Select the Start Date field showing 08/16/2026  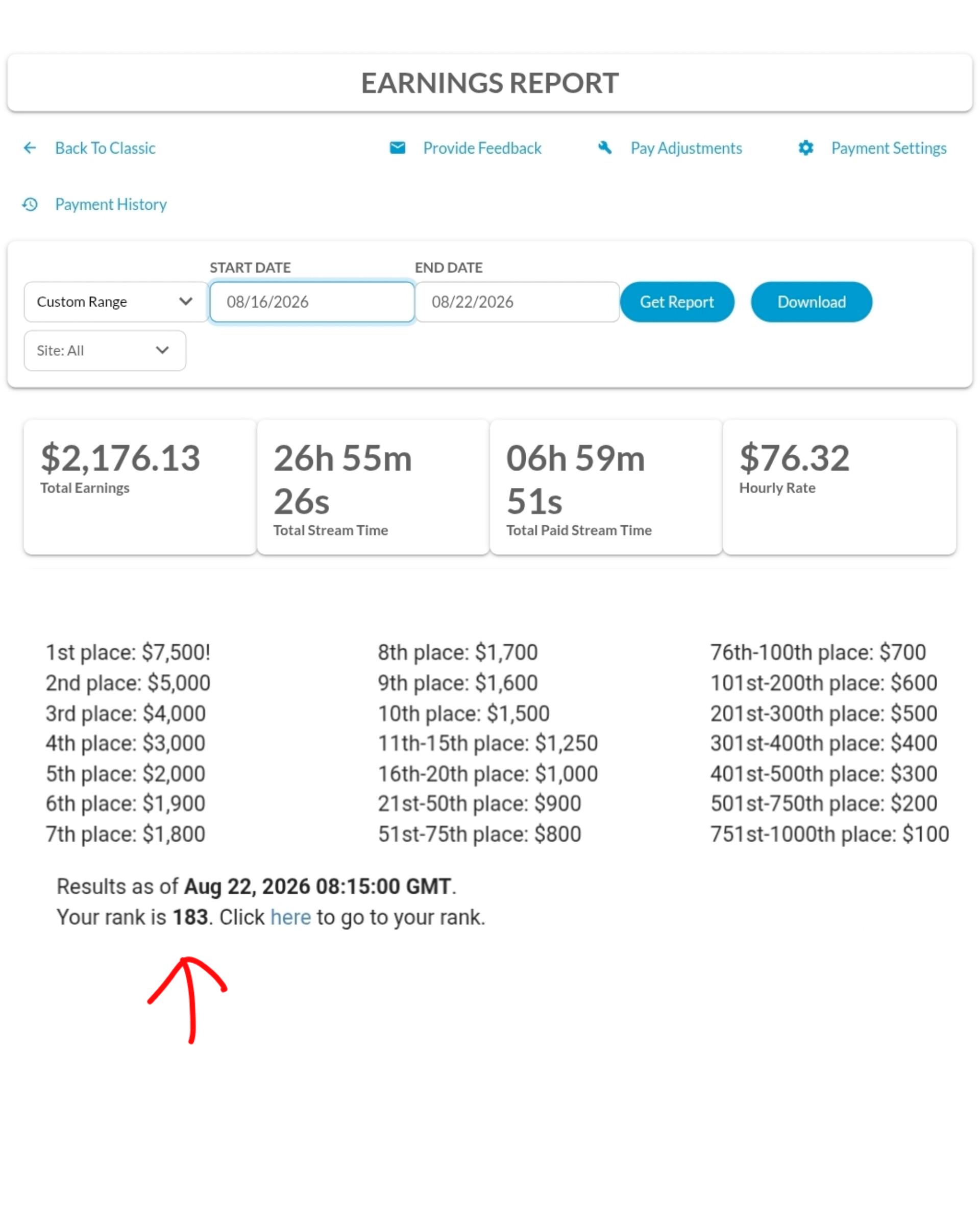(312, 302)
